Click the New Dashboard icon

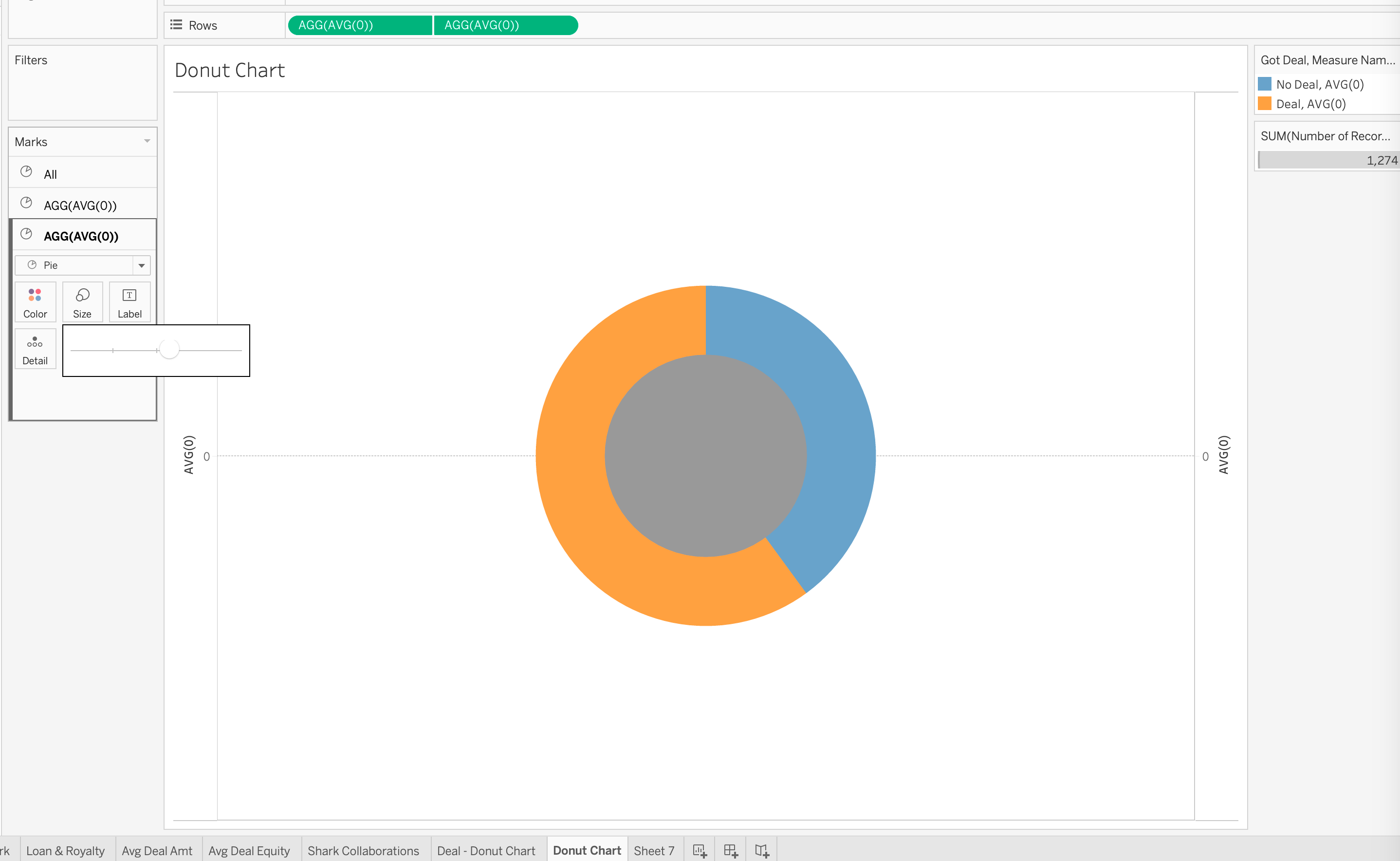tap(731, 850)
